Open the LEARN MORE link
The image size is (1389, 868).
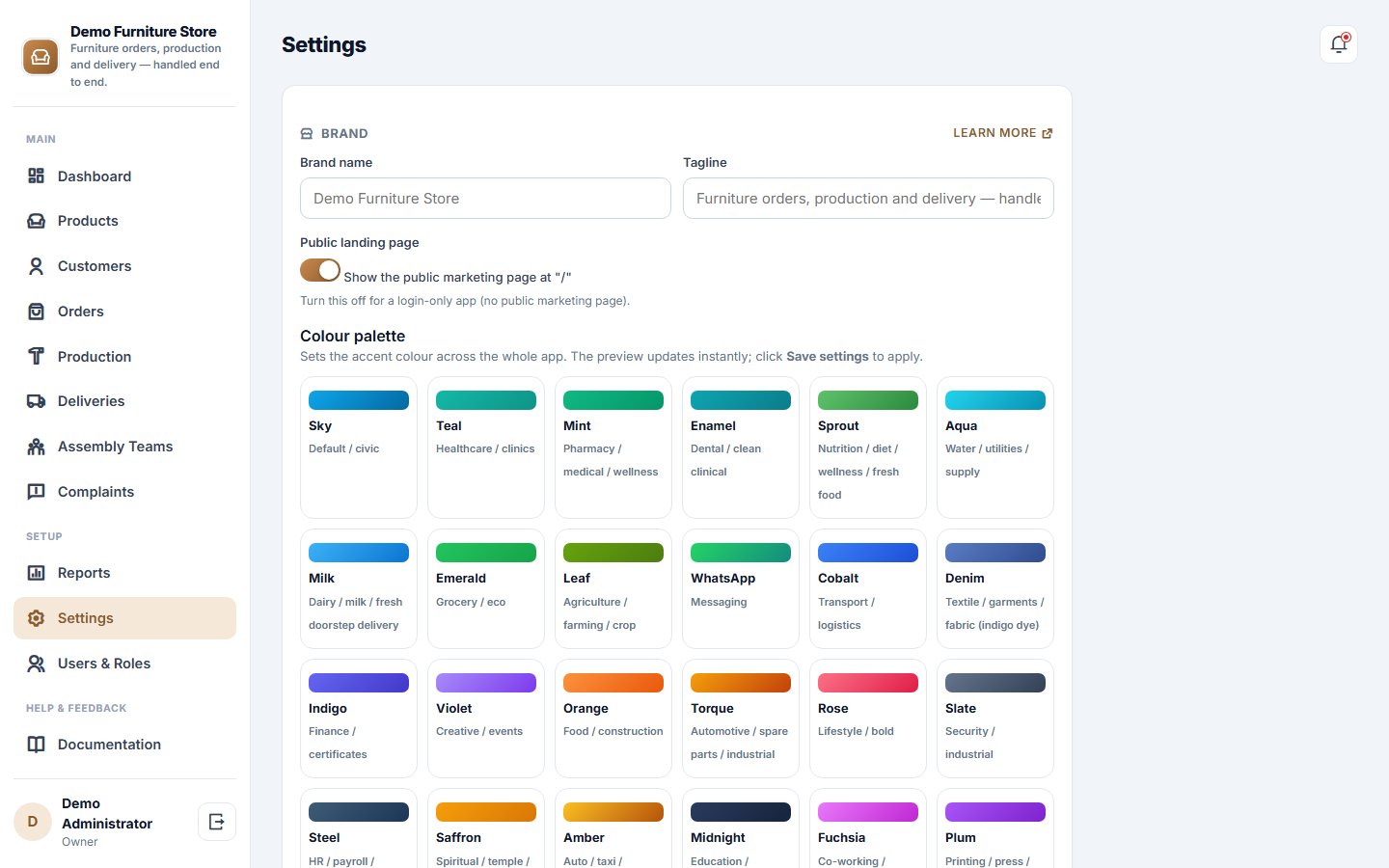1003,133
